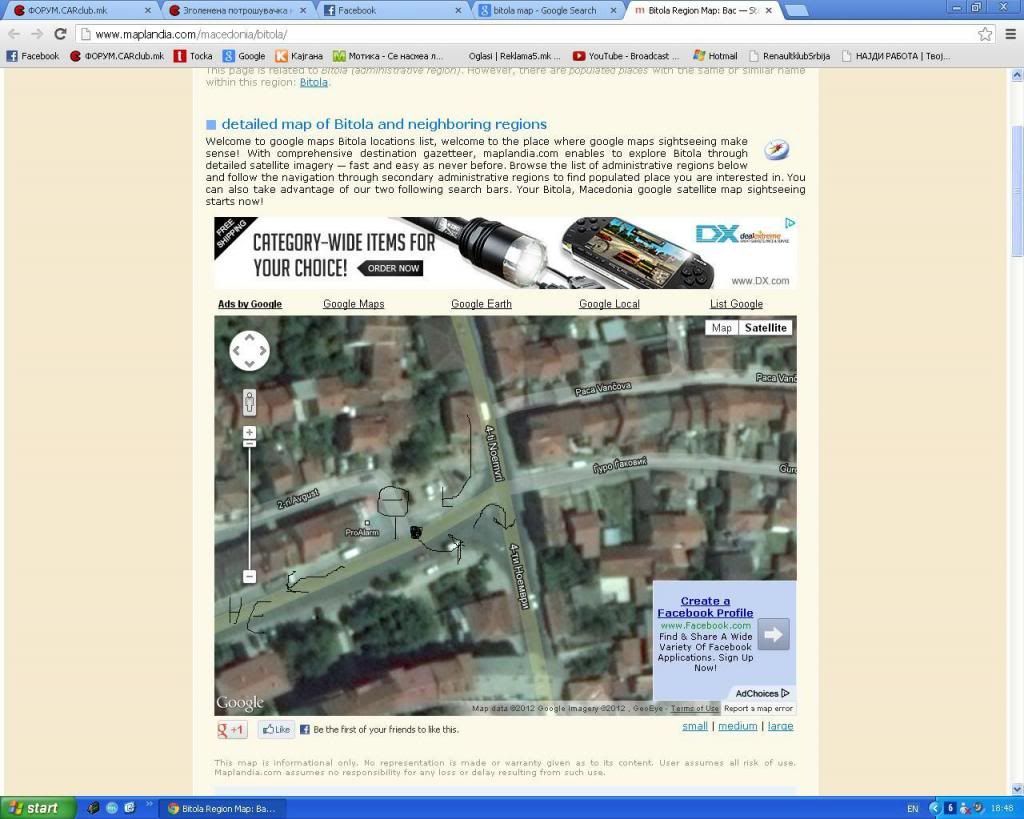Click the map zoom out minus button
Screen dimensions: 1024x819
click(x=249, y=577)
